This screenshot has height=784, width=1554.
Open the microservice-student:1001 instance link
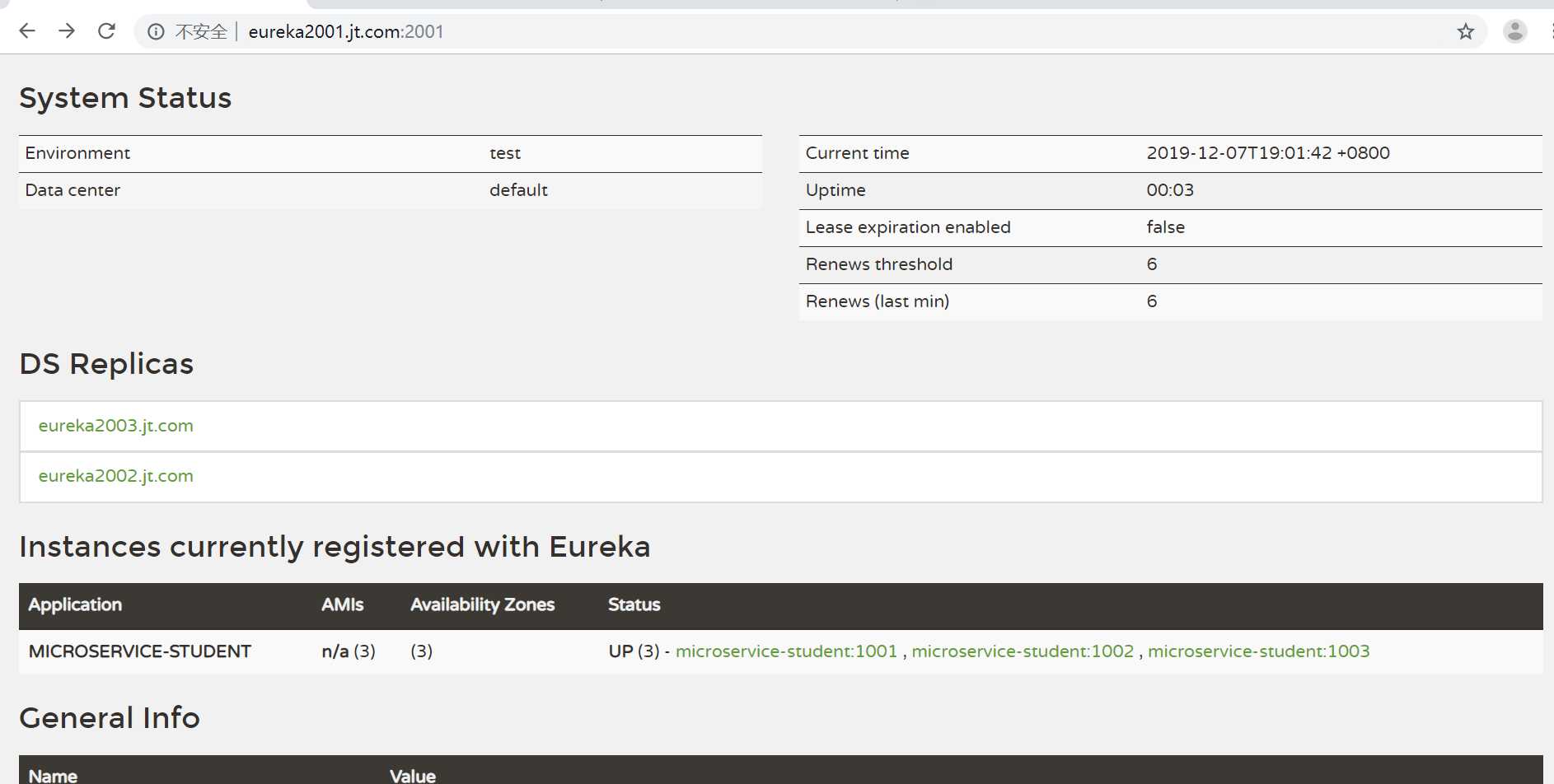786,651
